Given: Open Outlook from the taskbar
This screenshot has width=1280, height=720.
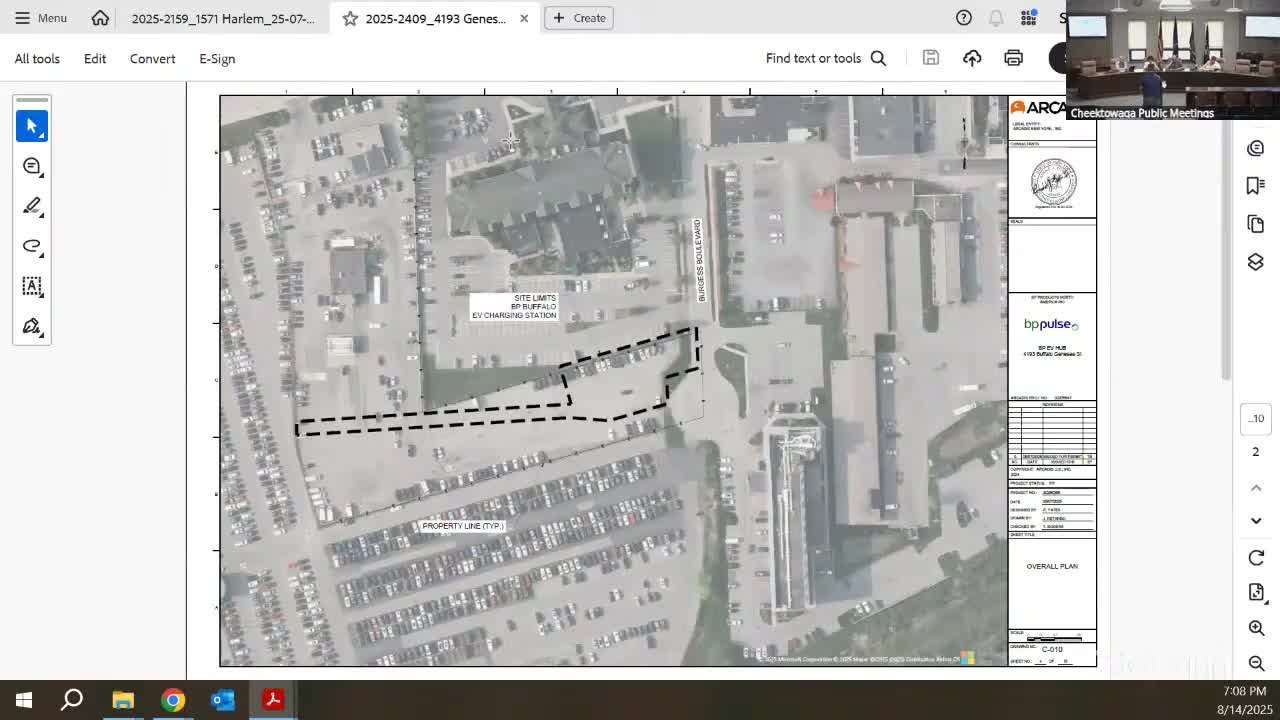Looking at the screenshot, I should (223, 700).
